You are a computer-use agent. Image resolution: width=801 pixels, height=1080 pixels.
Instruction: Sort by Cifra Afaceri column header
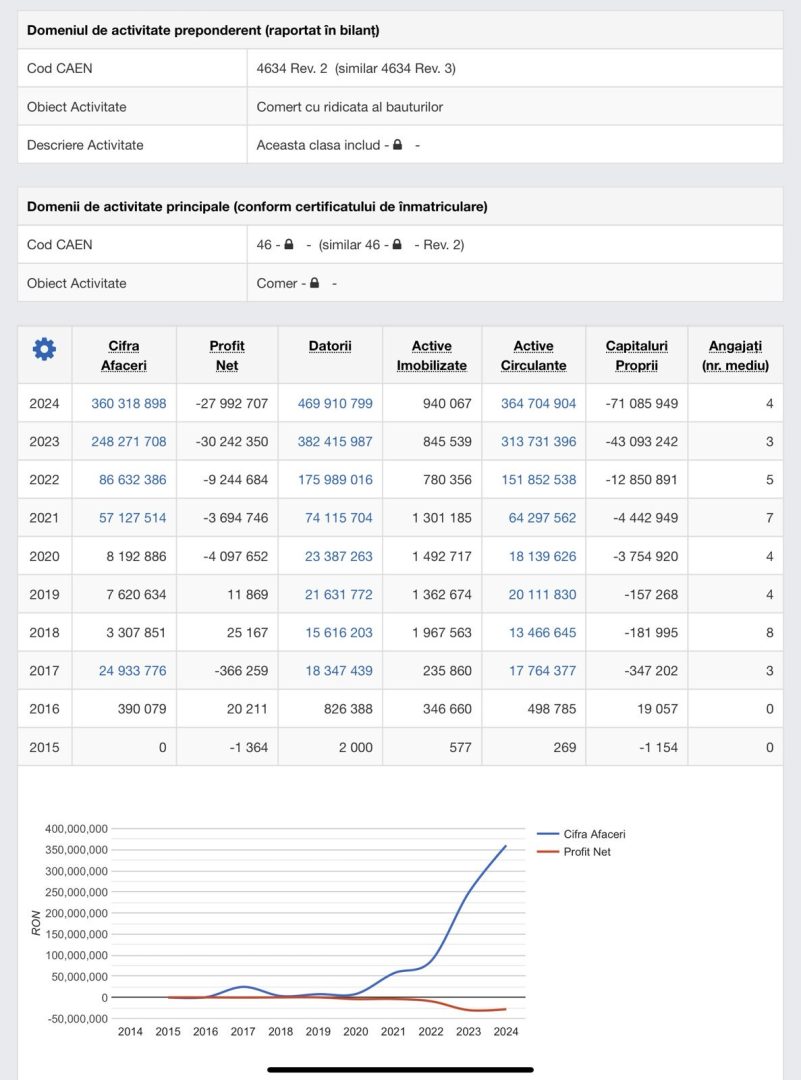pos(124,355)
